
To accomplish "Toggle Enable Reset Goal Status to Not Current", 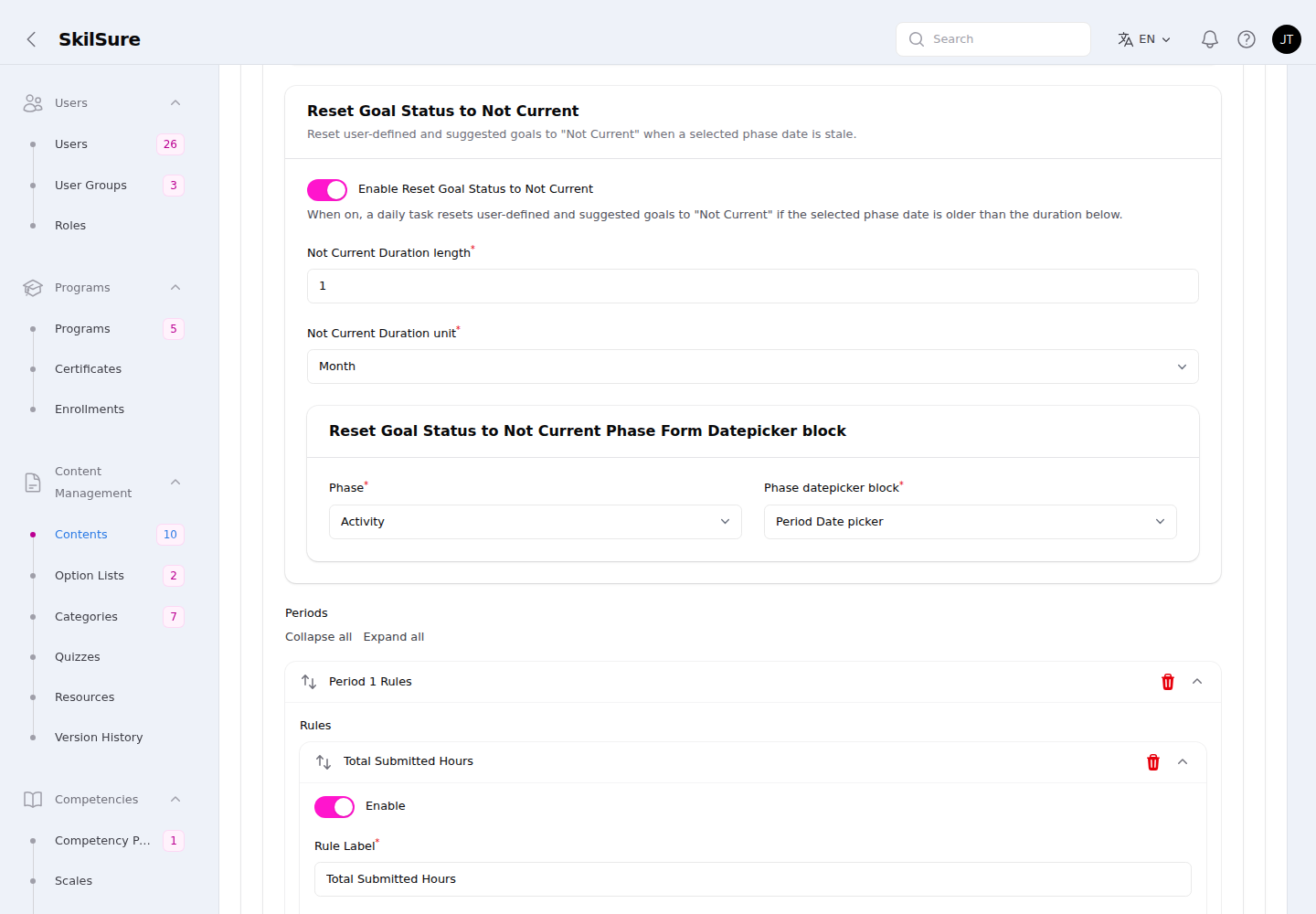I will coord(327,189).
